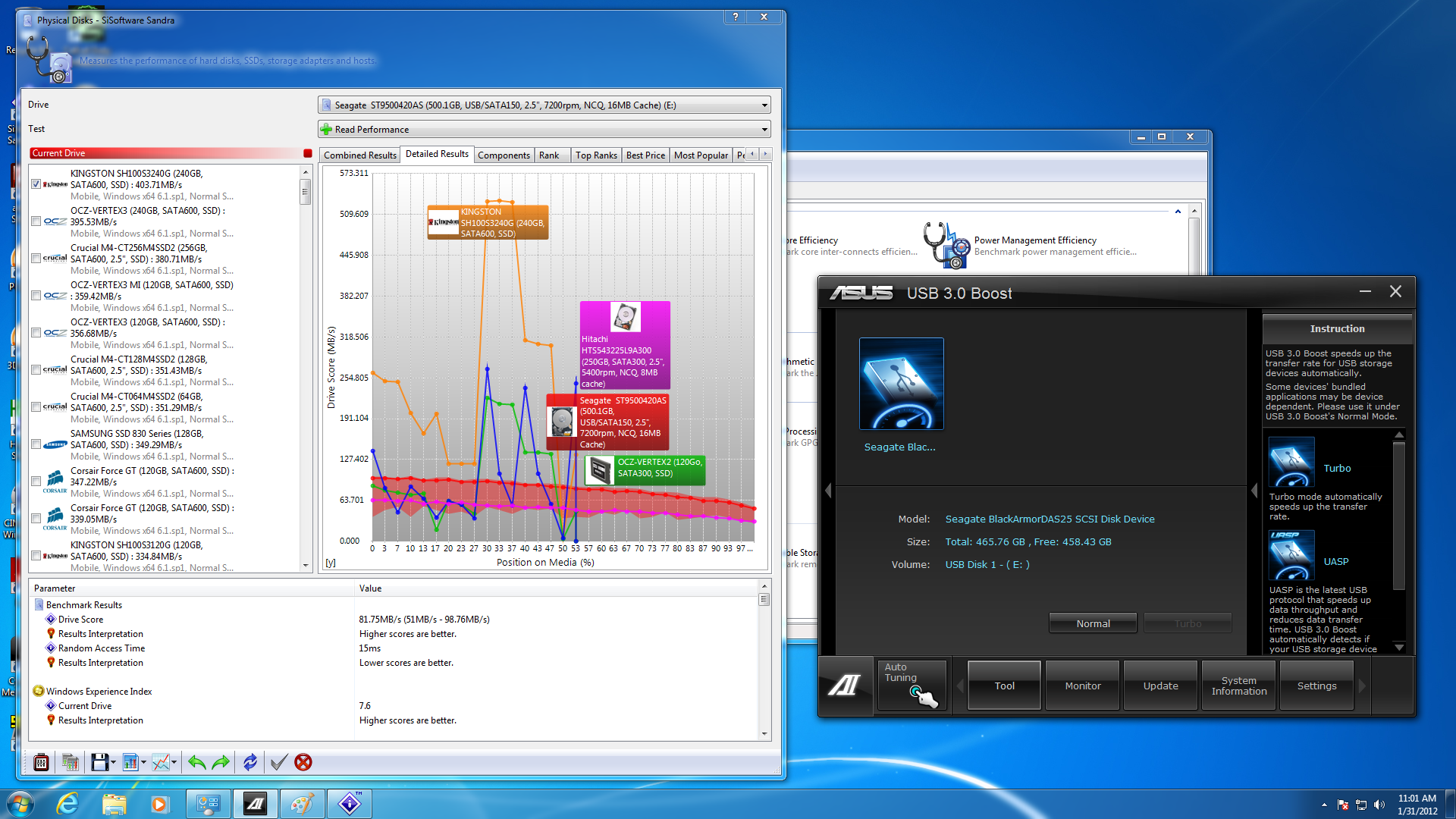Check the Crucial M4-CT128M4SSD2 checkbox
This screenshot has width=1456, height=819.
point(36,370)
